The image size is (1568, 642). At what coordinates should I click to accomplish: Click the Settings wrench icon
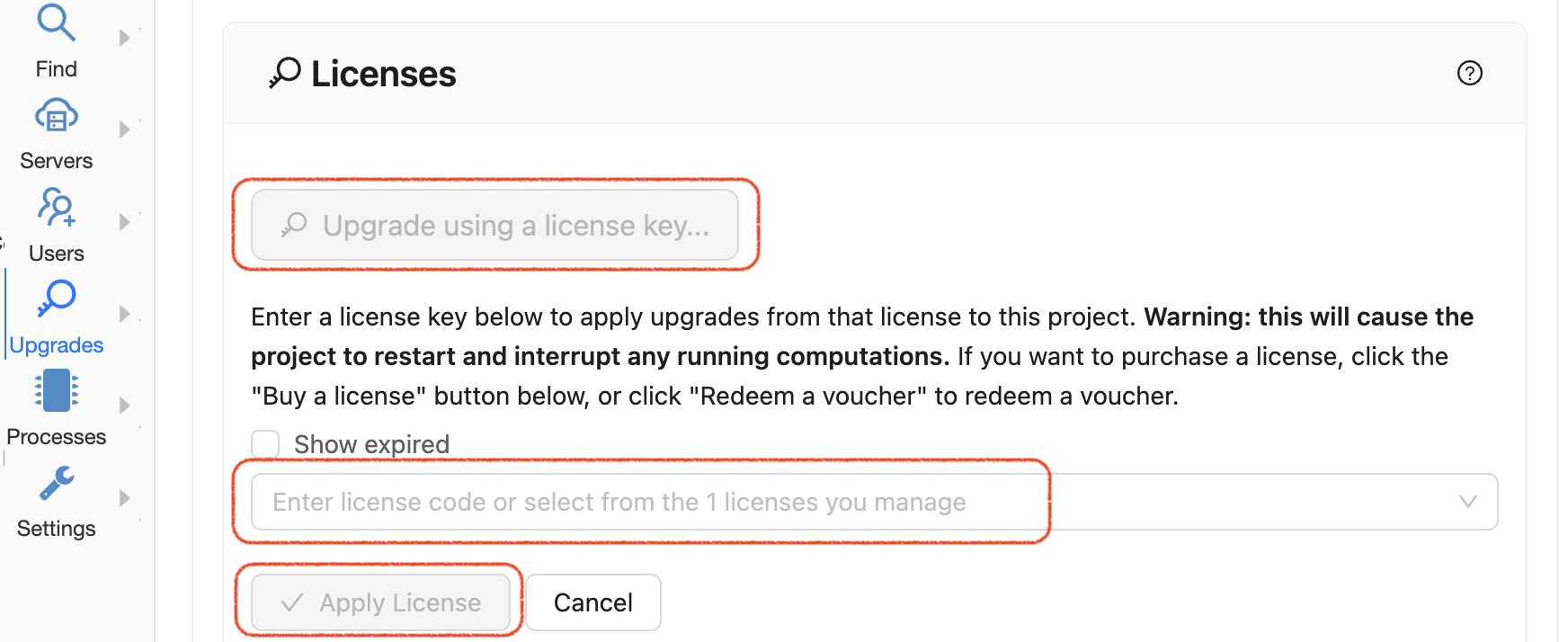click(x=56, y=484)
